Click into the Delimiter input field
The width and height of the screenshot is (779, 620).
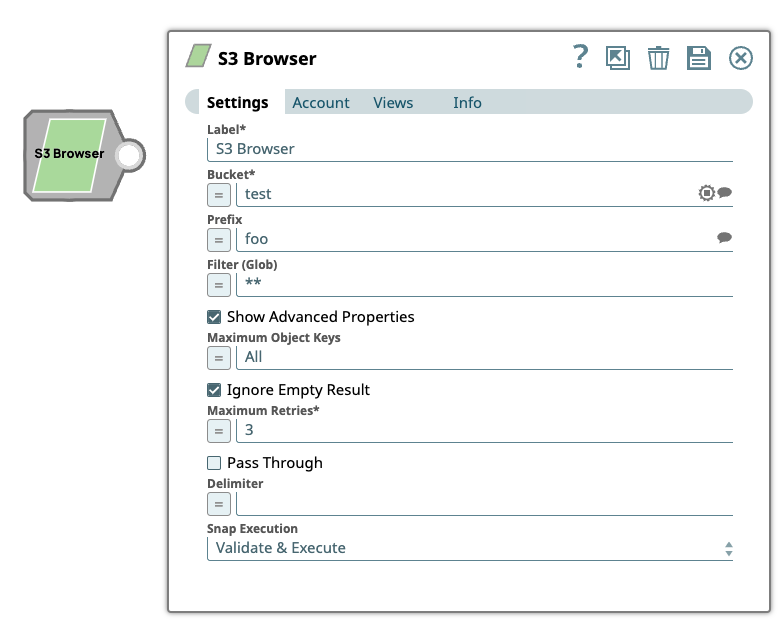[x=484, y=503]
